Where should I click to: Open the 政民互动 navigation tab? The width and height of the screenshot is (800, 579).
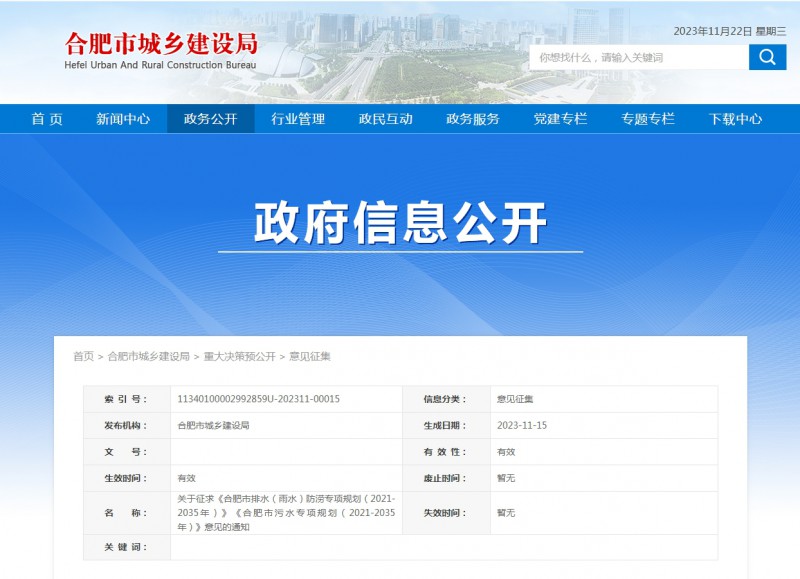point(385,119)
